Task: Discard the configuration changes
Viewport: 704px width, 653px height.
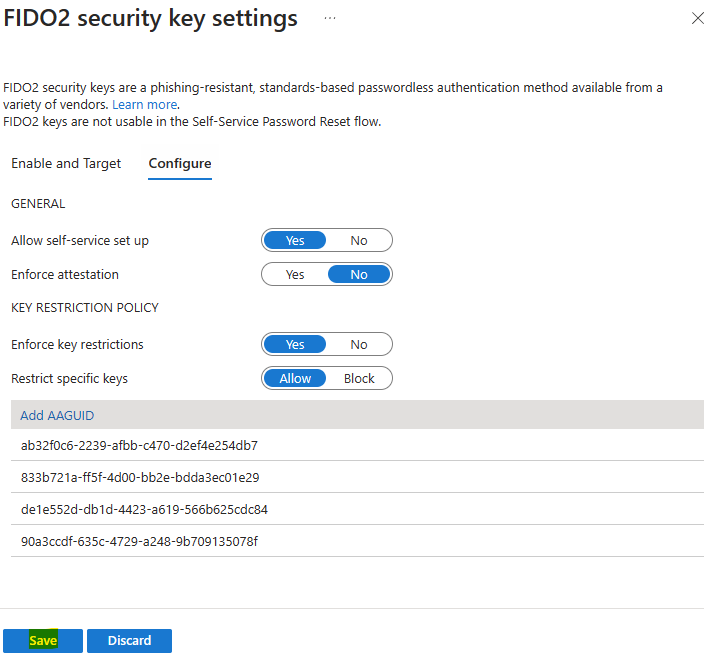Action: pos(129,640)
